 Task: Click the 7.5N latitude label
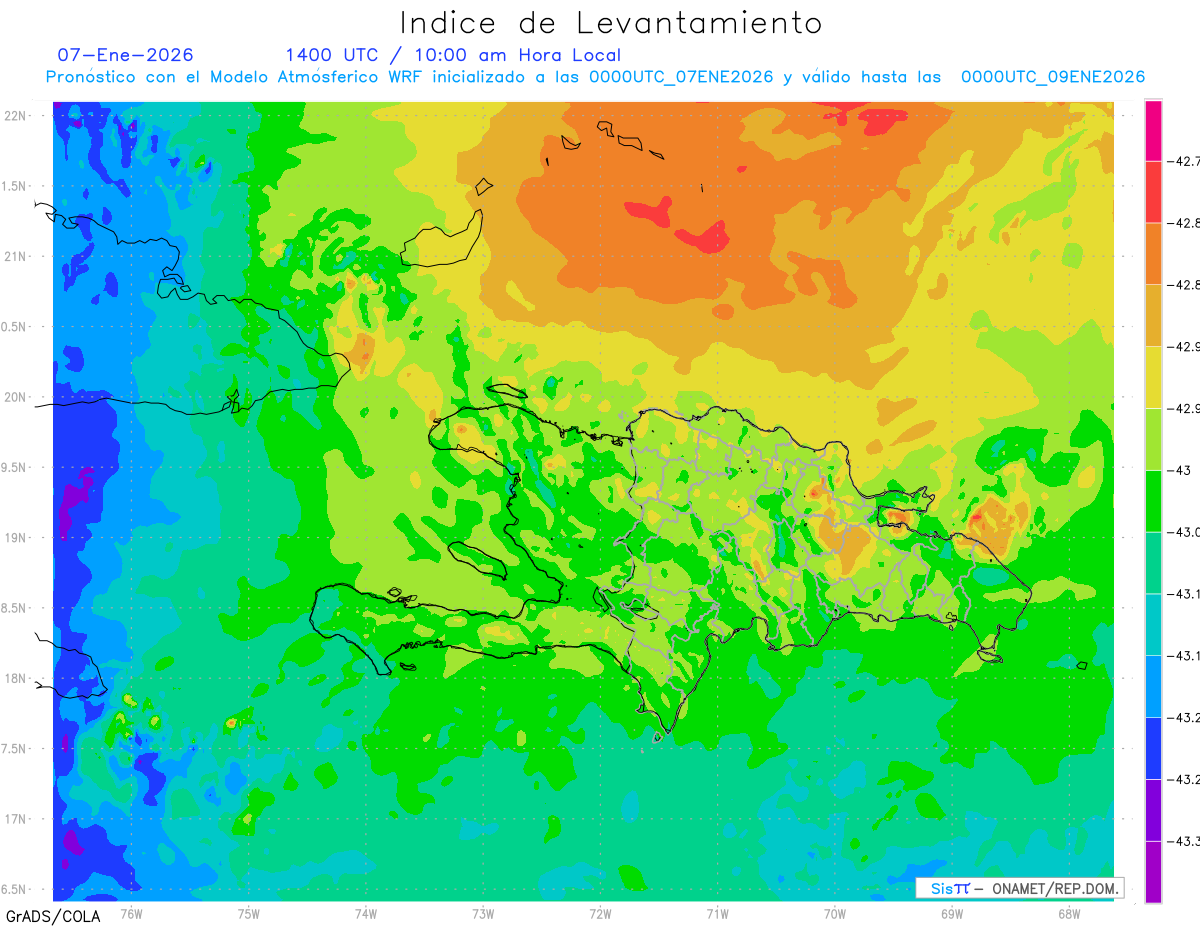[x=15, y=748]
